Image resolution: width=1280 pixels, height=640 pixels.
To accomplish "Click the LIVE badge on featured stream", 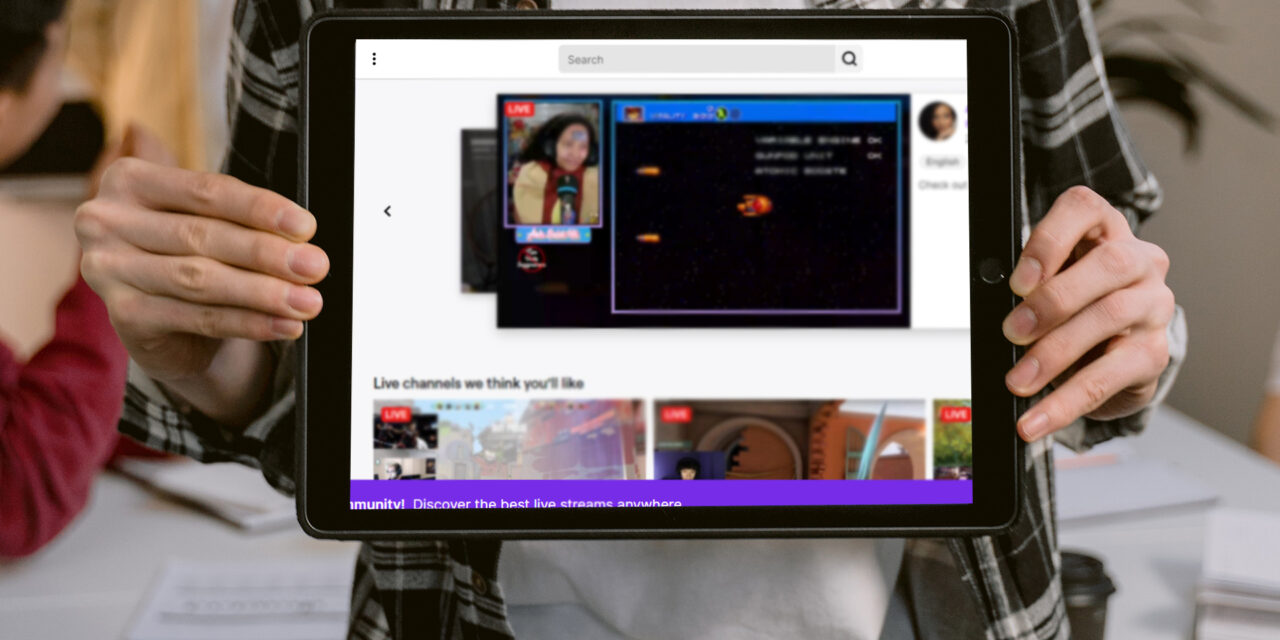I will click(519, 109).
